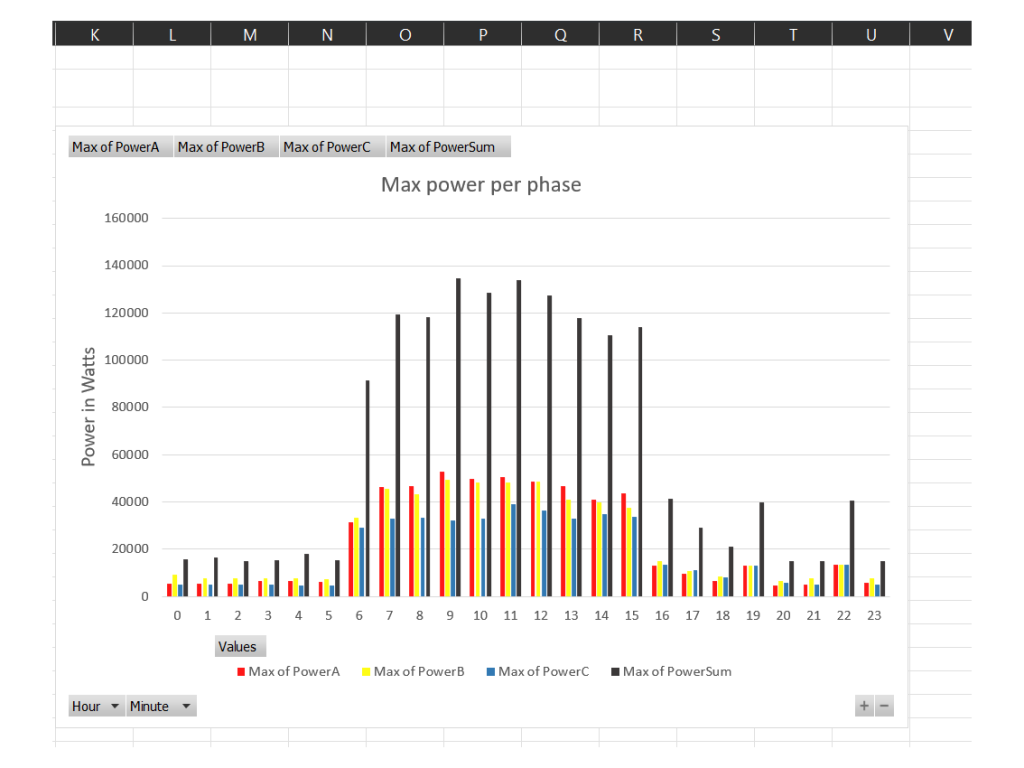Select the Max of PowerC legend label

(x=544, y=671)
